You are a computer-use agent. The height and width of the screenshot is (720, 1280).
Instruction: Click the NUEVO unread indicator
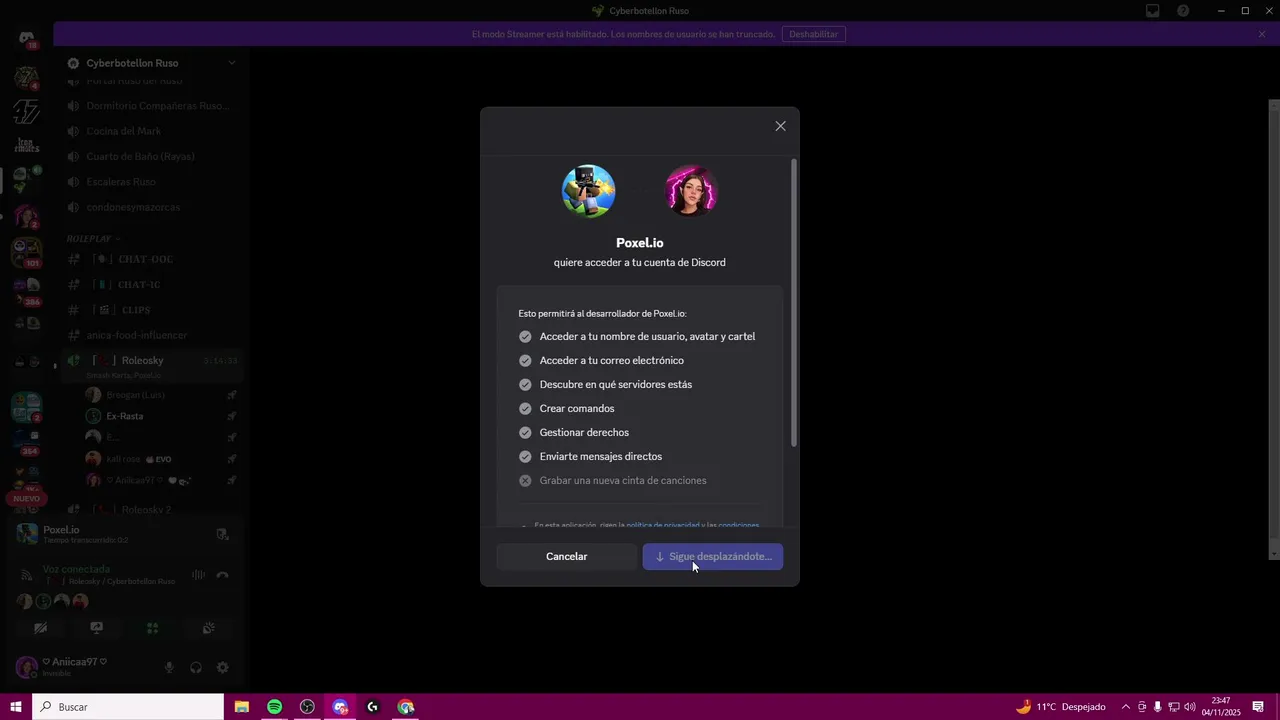26,498
